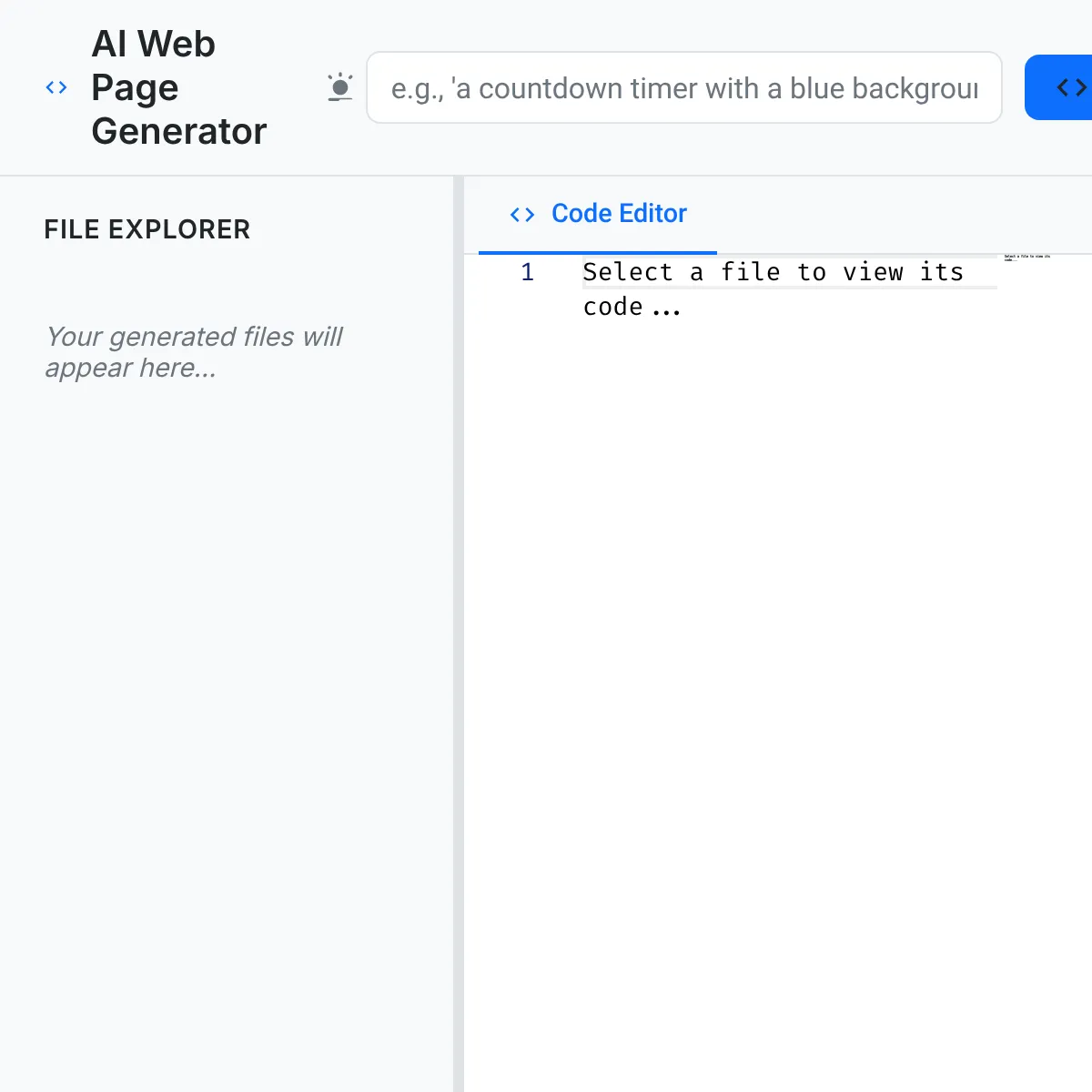The image size is (1092, 1092).
Task: Click the wrapped 'code...' text in the editor
Action: pos(632,307)
